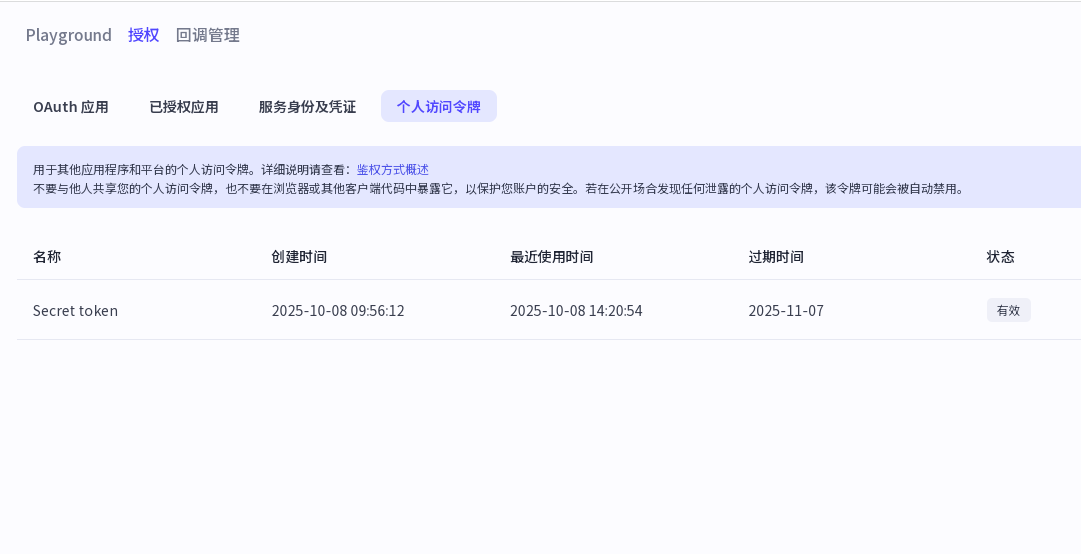
Task: Switch to the 回调管理 tab
Action: 207,35
